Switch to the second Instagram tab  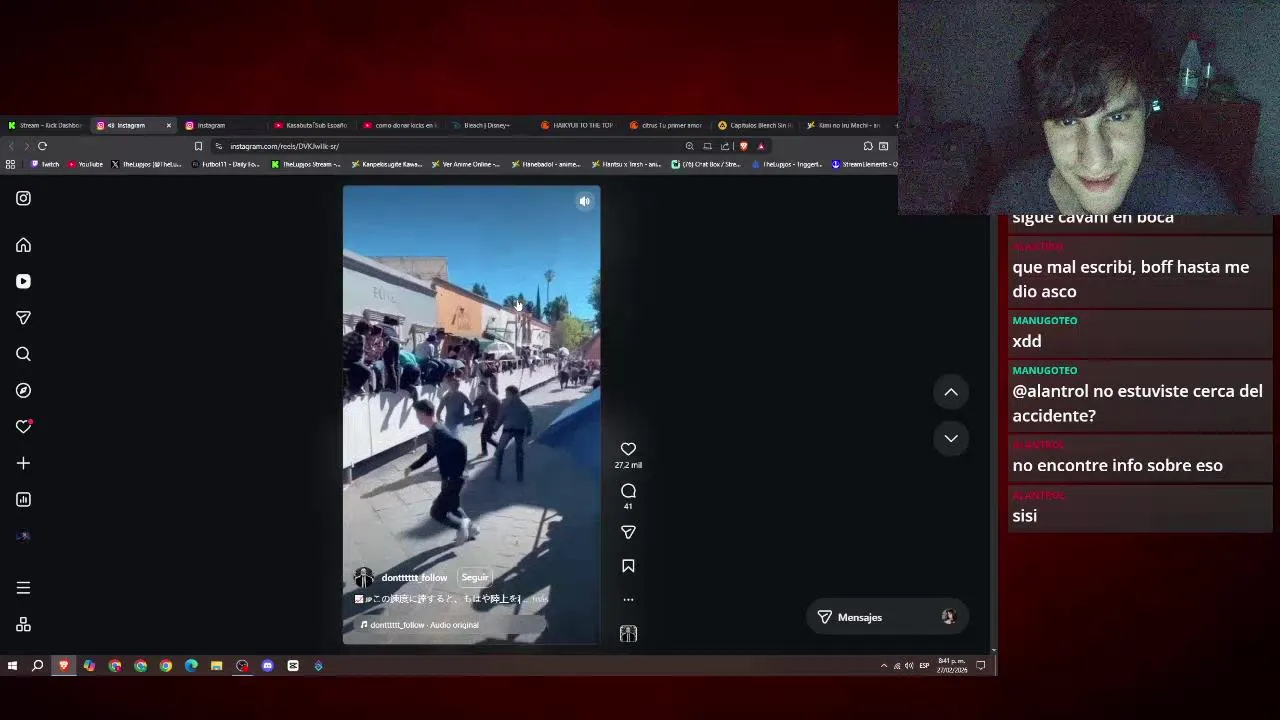[222, 125]
